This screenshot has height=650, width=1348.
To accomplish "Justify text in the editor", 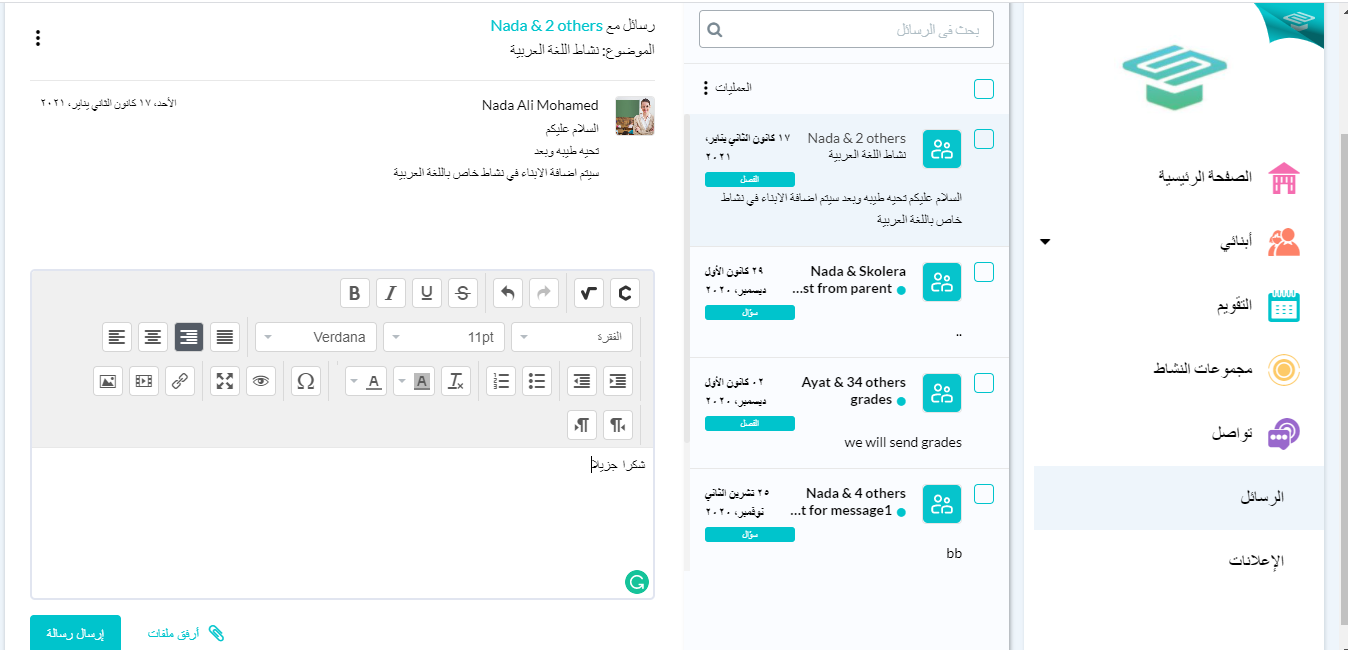I will pos(225,337).
